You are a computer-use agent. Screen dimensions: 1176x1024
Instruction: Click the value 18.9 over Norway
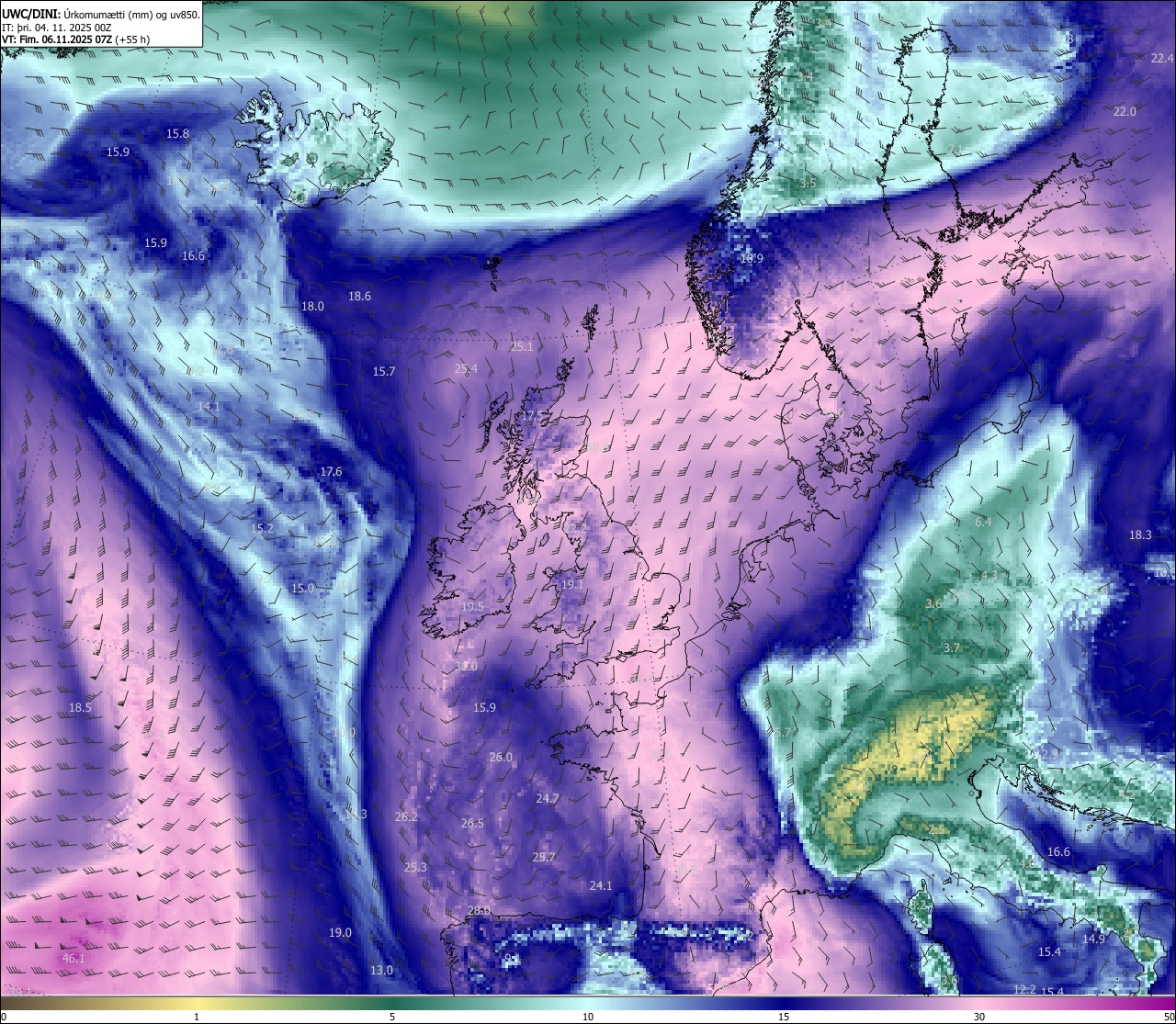pyautogui.click(x=752, y=259)
